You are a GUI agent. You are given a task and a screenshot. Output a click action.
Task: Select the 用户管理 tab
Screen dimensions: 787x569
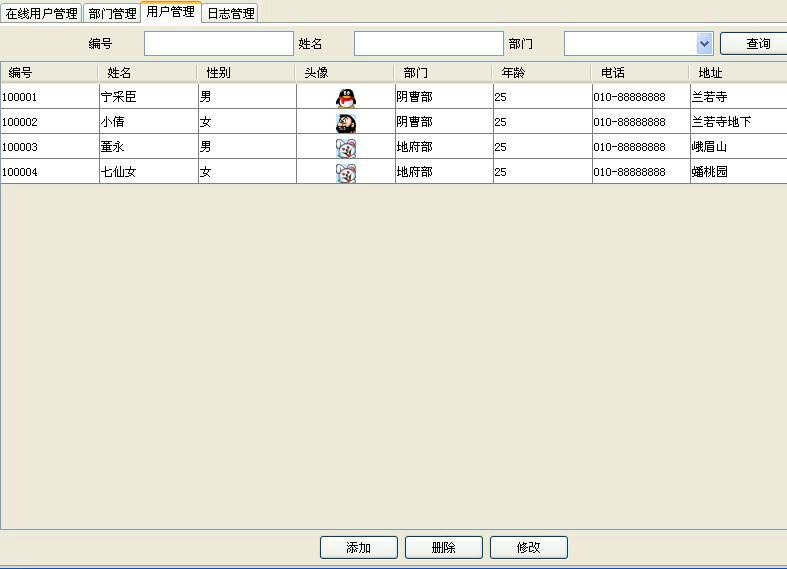point(171,12)
